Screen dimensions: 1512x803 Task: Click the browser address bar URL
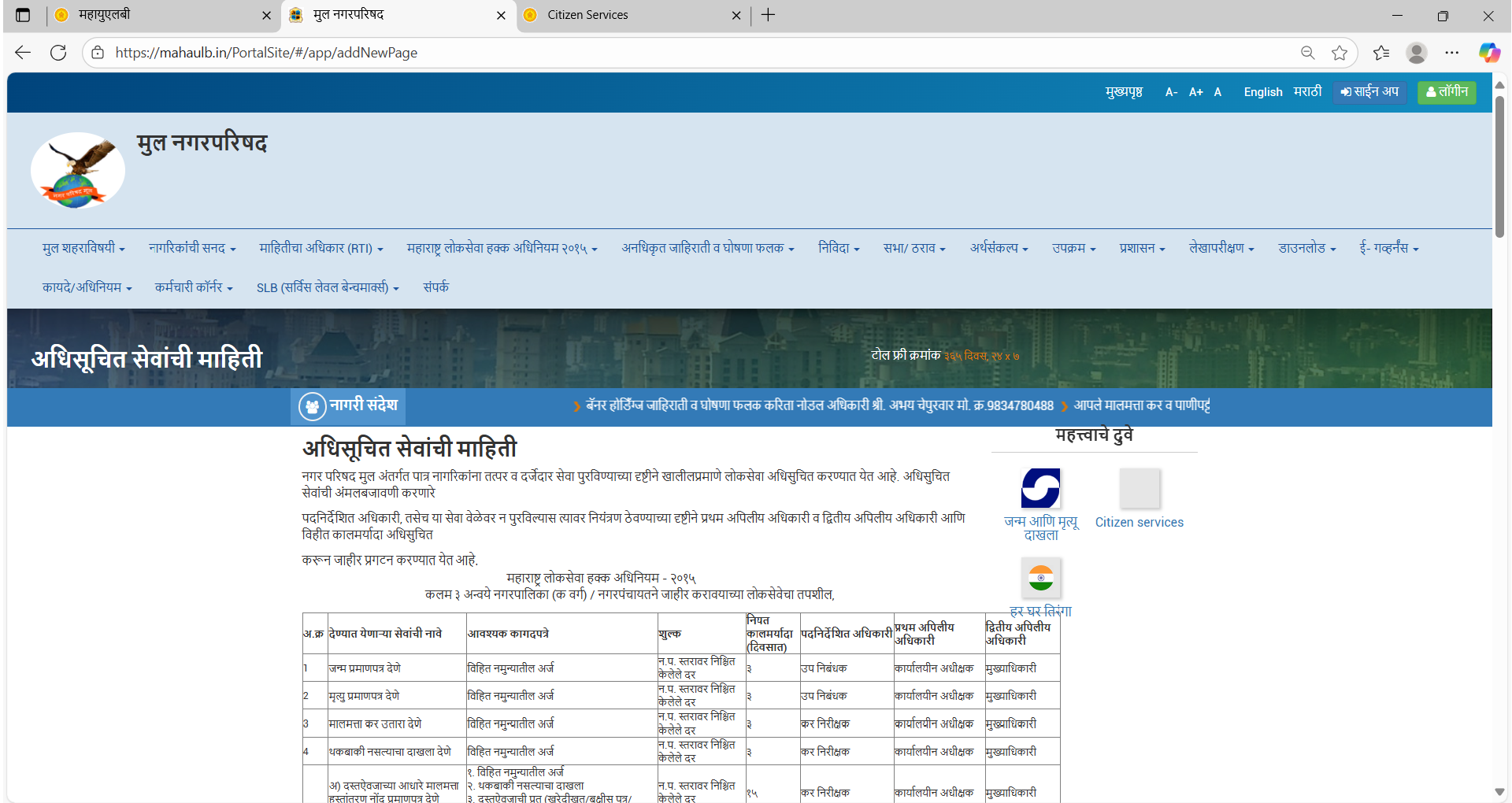pyautogui.click(x=266, y=53)
